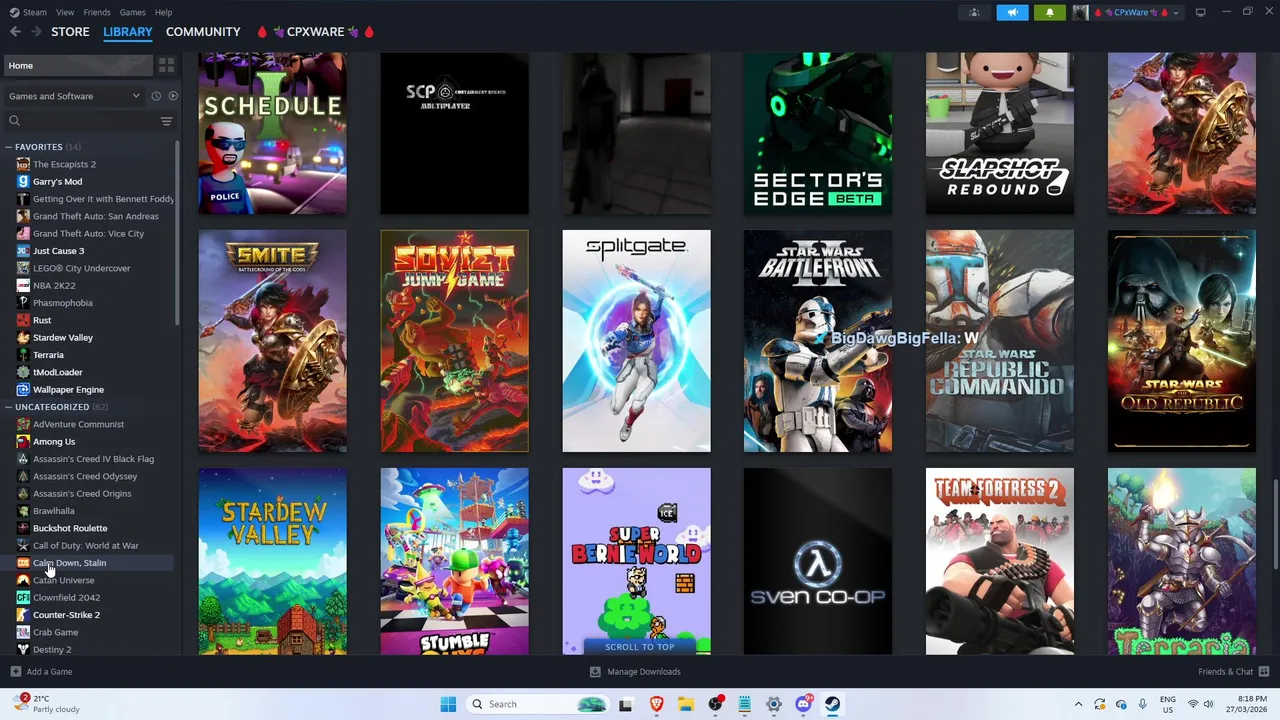The width and height of the screenshot is (1280, 720).
Task: Open Discord from the taskbar
Action: tap(803, 704)
